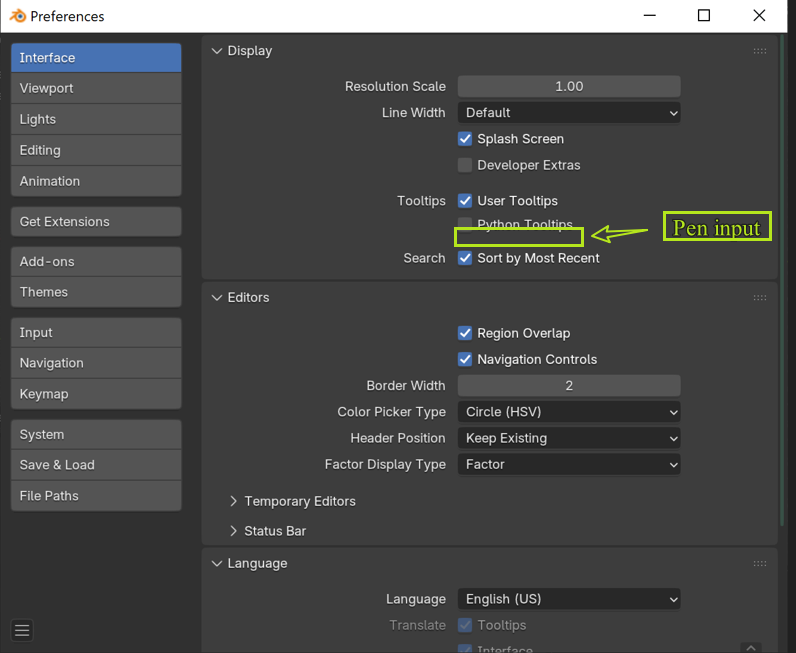This screenshot has height=653, width=796.
Task: Open the hamburger preferences menu
Action: [x=22, y=631]
